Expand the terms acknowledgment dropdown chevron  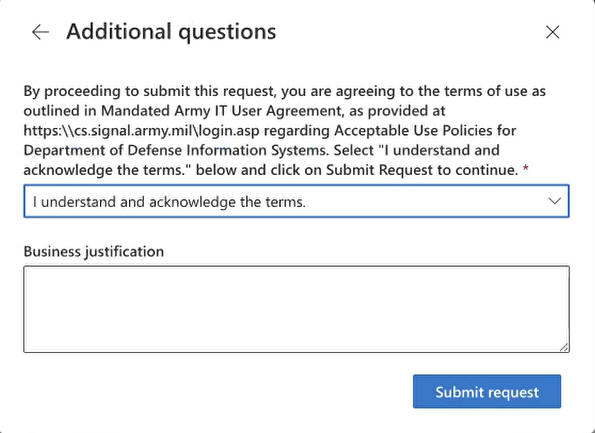point(554,201)
